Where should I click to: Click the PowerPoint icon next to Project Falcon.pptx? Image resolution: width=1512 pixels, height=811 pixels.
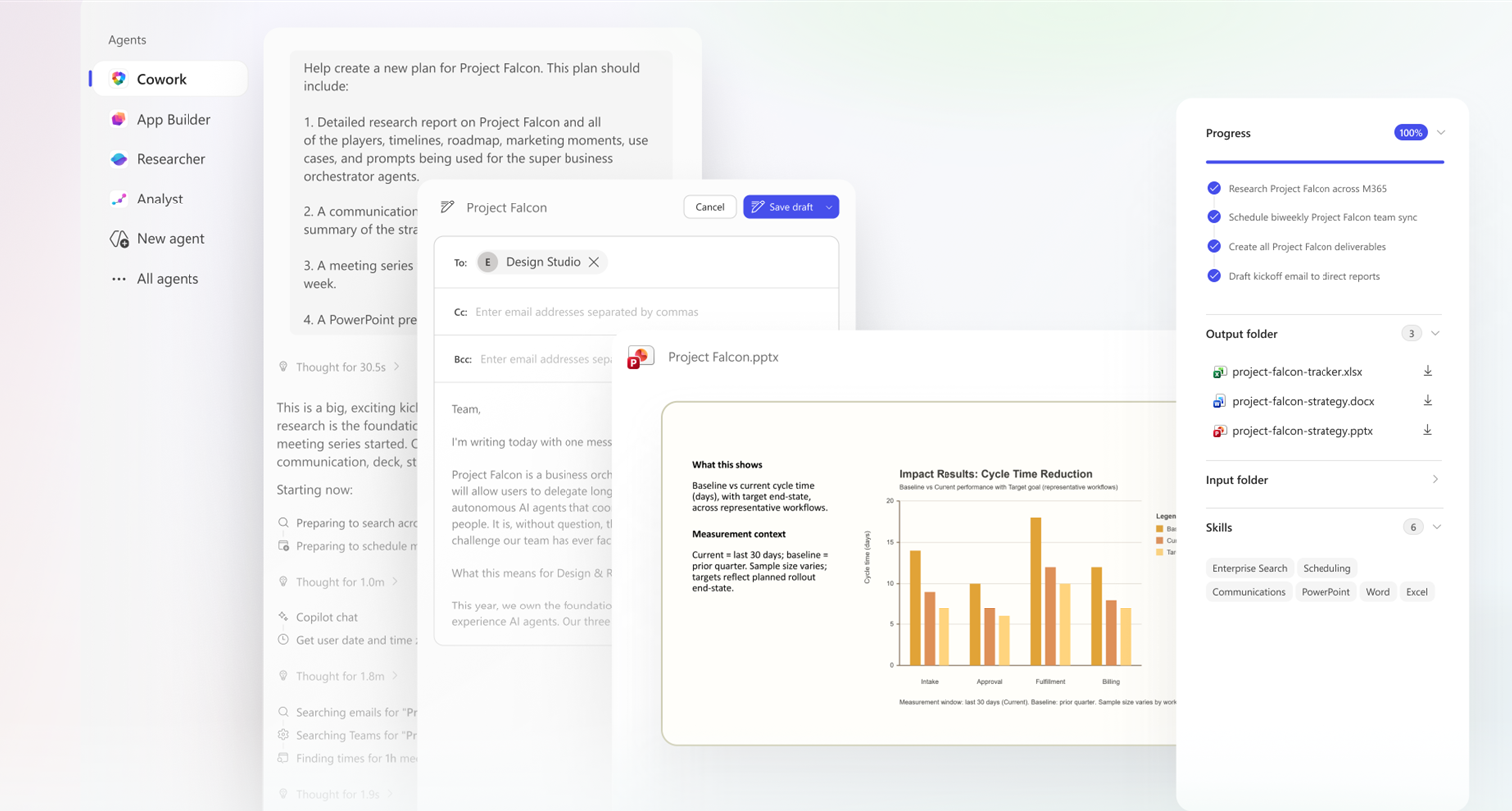(640, 357)
